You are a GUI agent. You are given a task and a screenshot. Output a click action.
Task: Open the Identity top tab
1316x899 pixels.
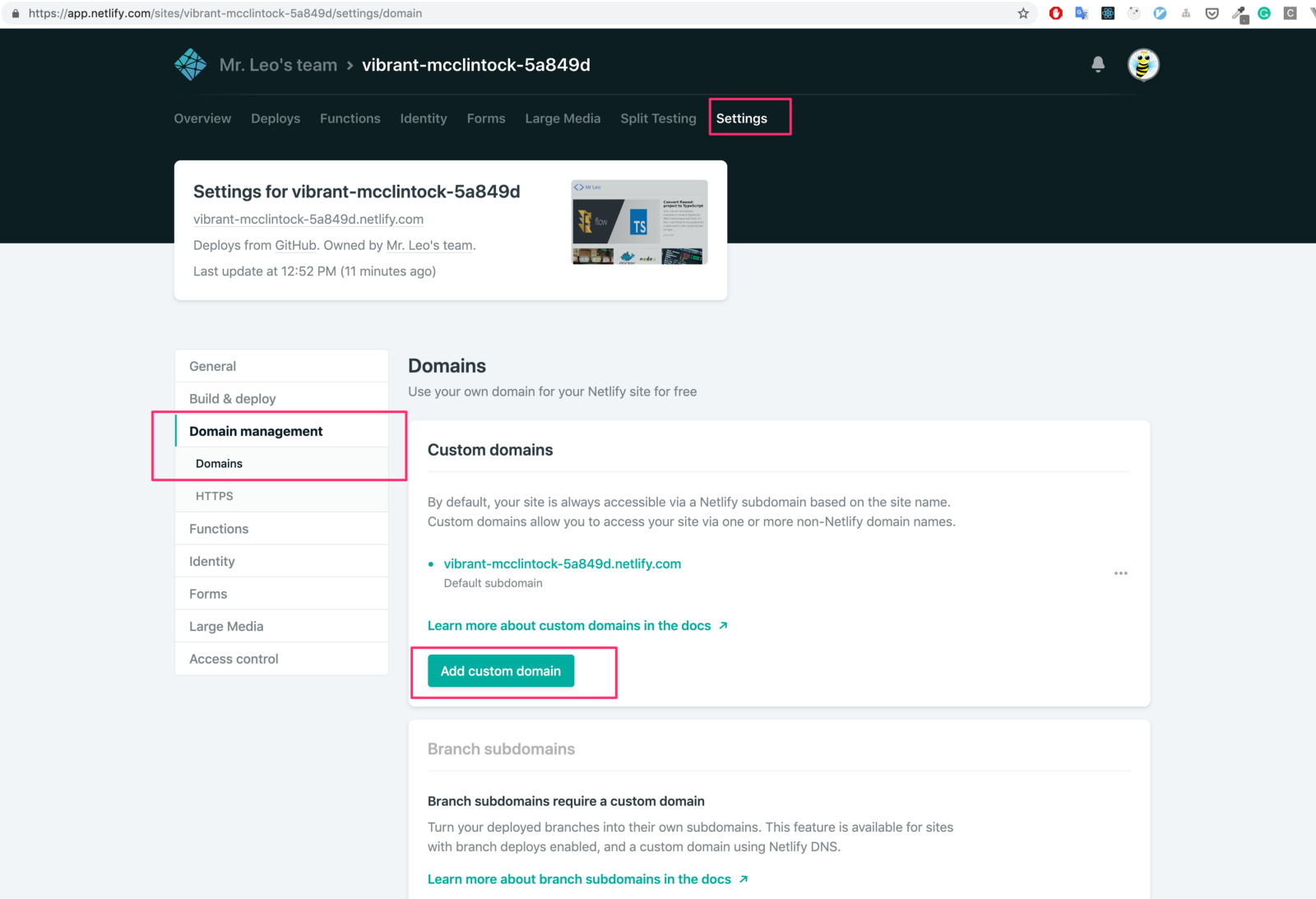pos(424,118)
